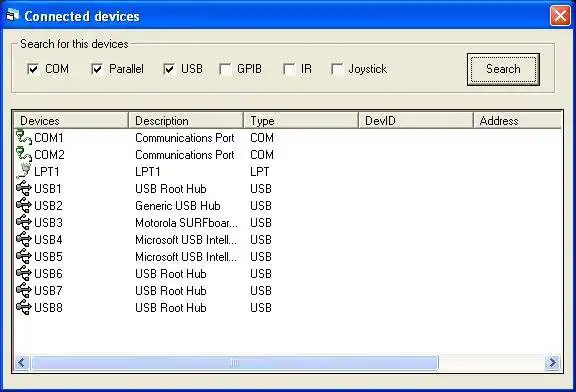Click the USB2 device icon

coord(24,205)
